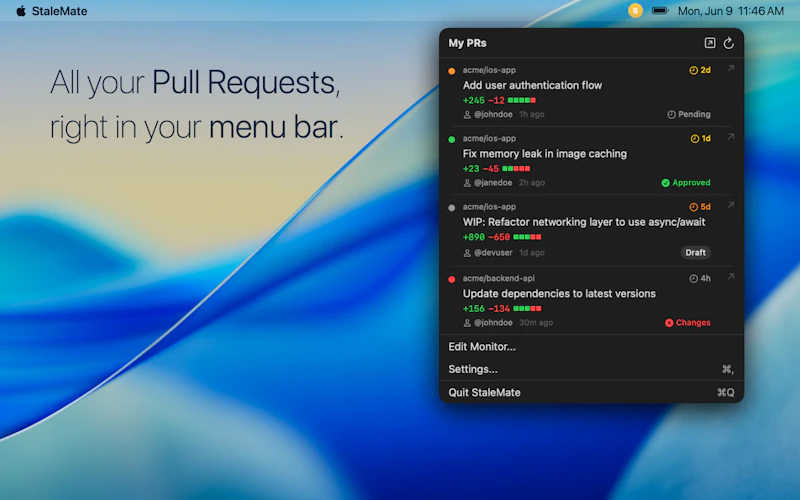
Task: Click the red status dot for dependencies PR
Action: coord(452,279)
